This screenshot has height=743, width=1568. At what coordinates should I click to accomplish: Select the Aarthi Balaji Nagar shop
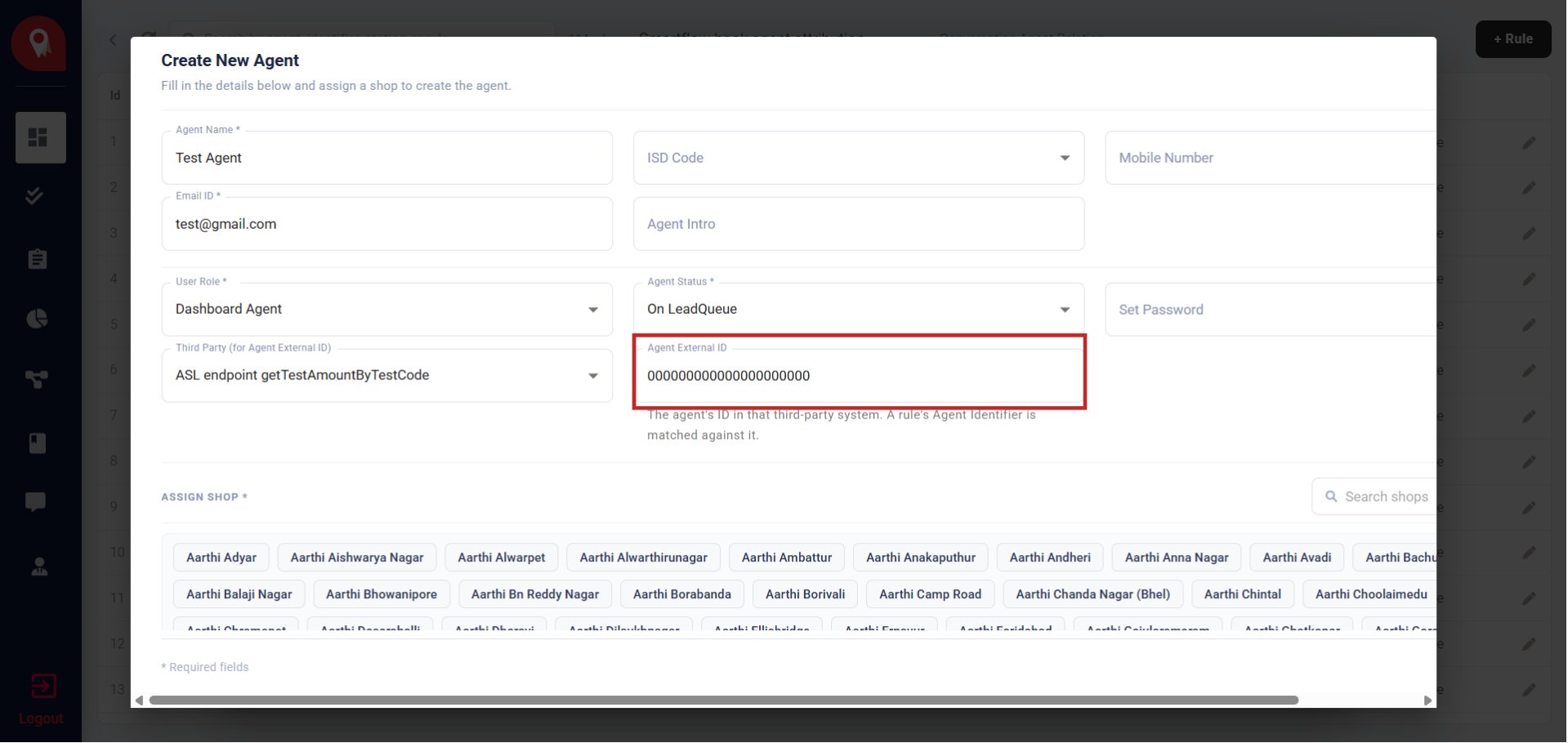pos(239,594)
